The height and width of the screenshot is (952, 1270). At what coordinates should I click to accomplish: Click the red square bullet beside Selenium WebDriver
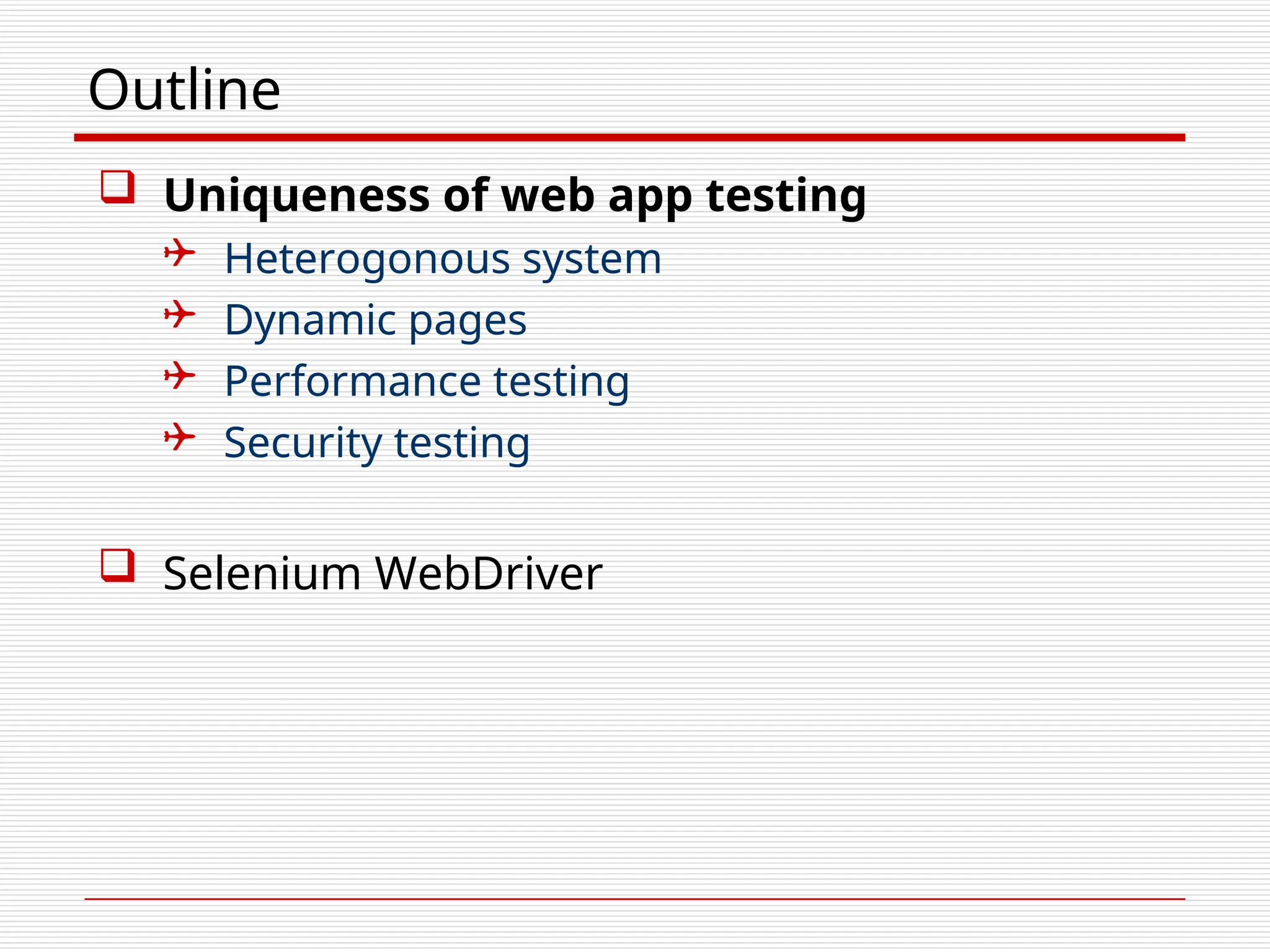coord(118,565)
